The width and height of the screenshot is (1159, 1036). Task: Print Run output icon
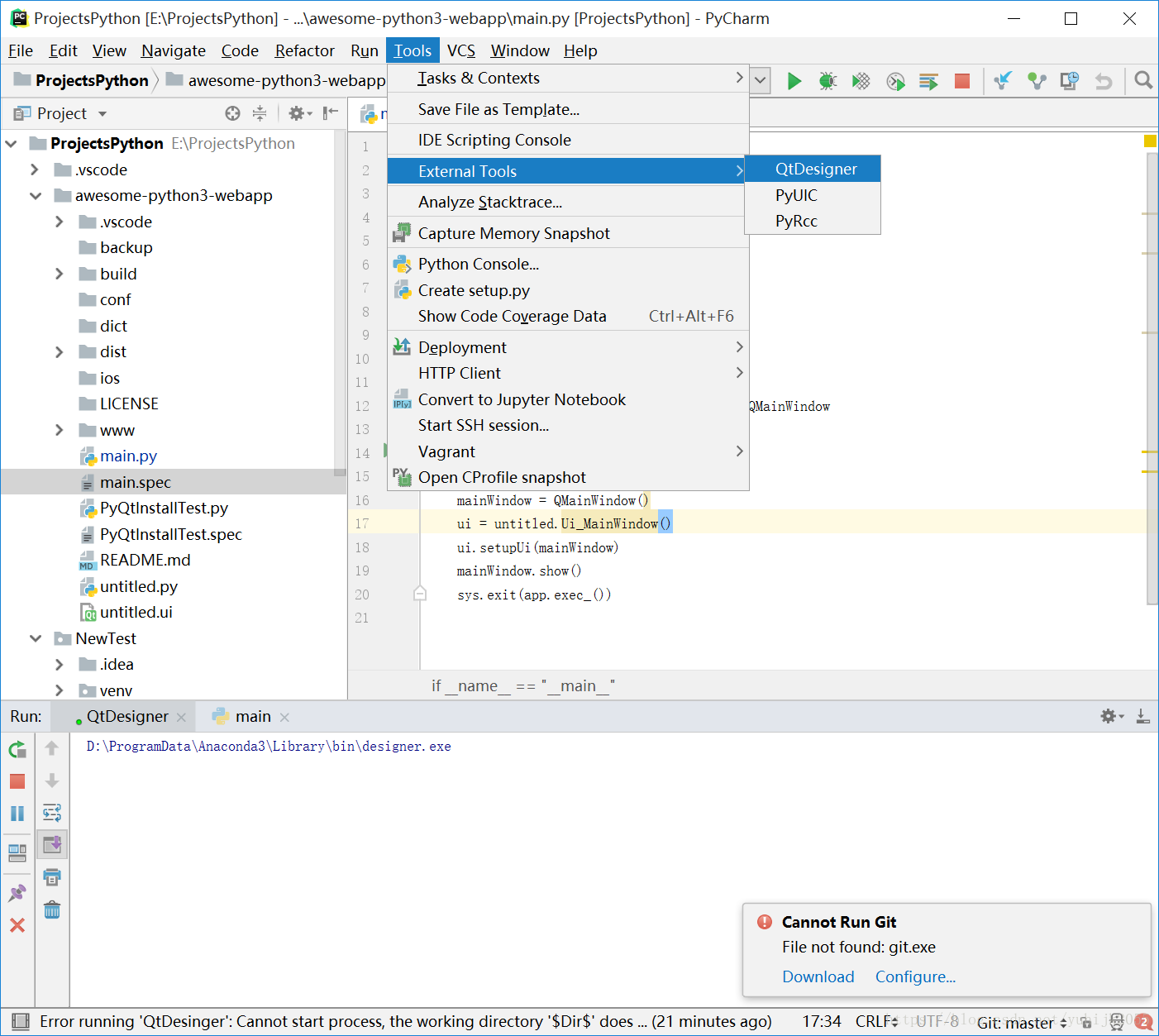pos(52,877)
